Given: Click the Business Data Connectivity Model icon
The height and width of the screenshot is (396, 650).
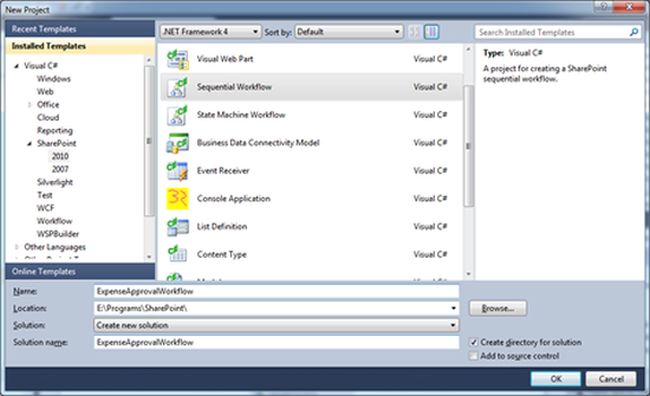Looking at the screenshot, I should (x=177, y=143).
